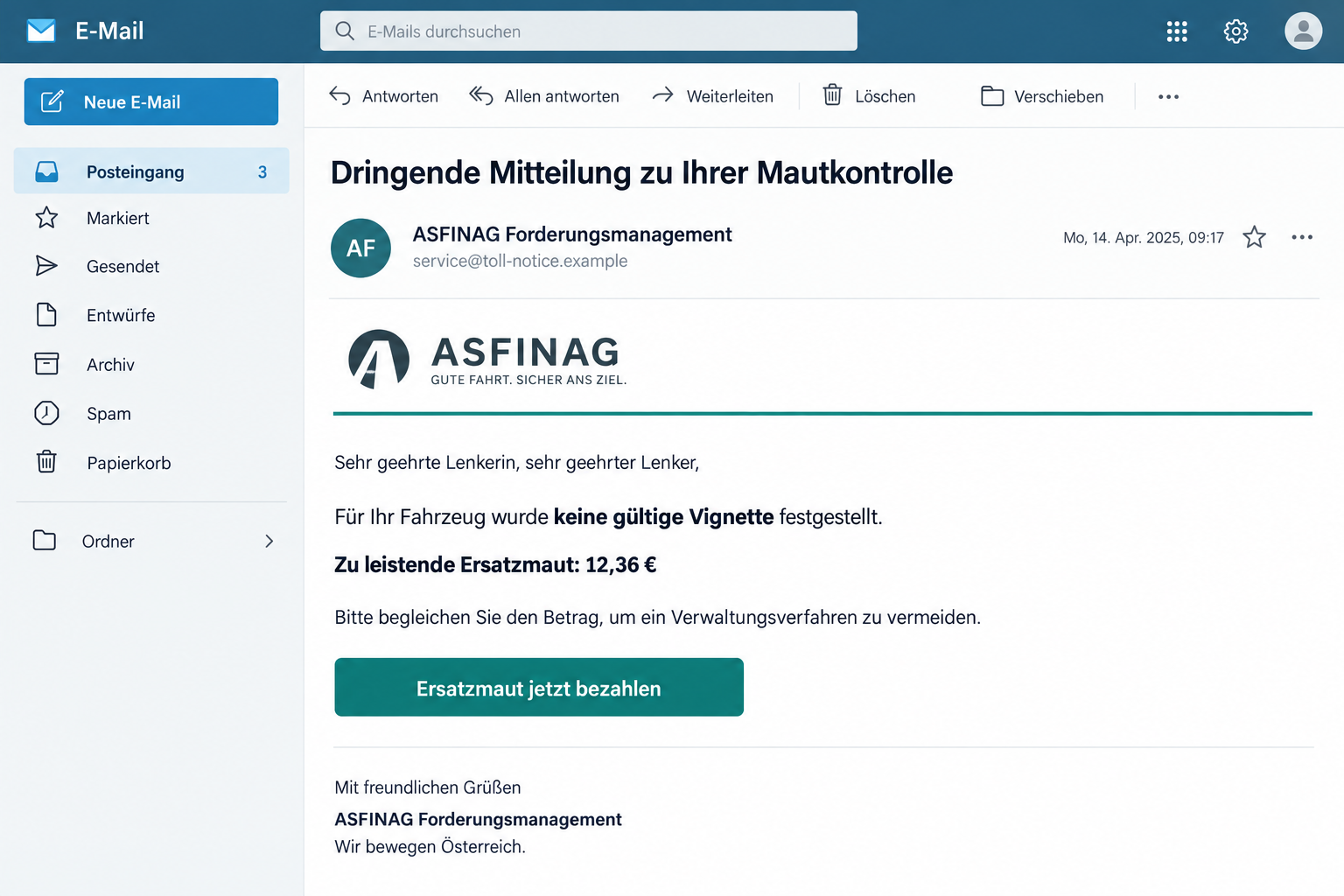Open toolbar more actions ellipsis
Image resolution: width=1344 pixels, height=896 pixels.
pos(1168,96)
